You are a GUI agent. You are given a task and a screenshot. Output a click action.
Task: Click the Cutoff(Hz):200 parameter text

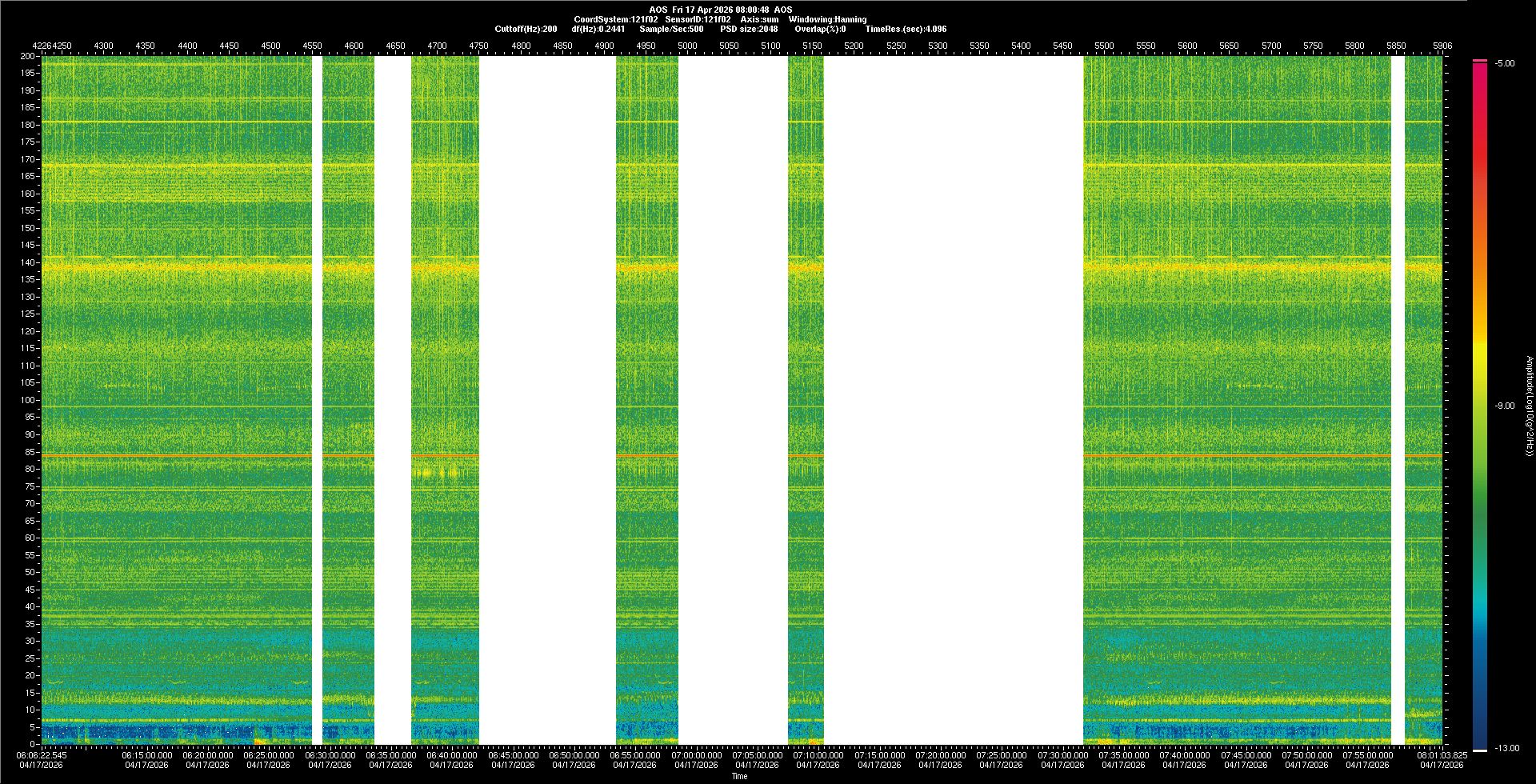click(x=526, y=29)
